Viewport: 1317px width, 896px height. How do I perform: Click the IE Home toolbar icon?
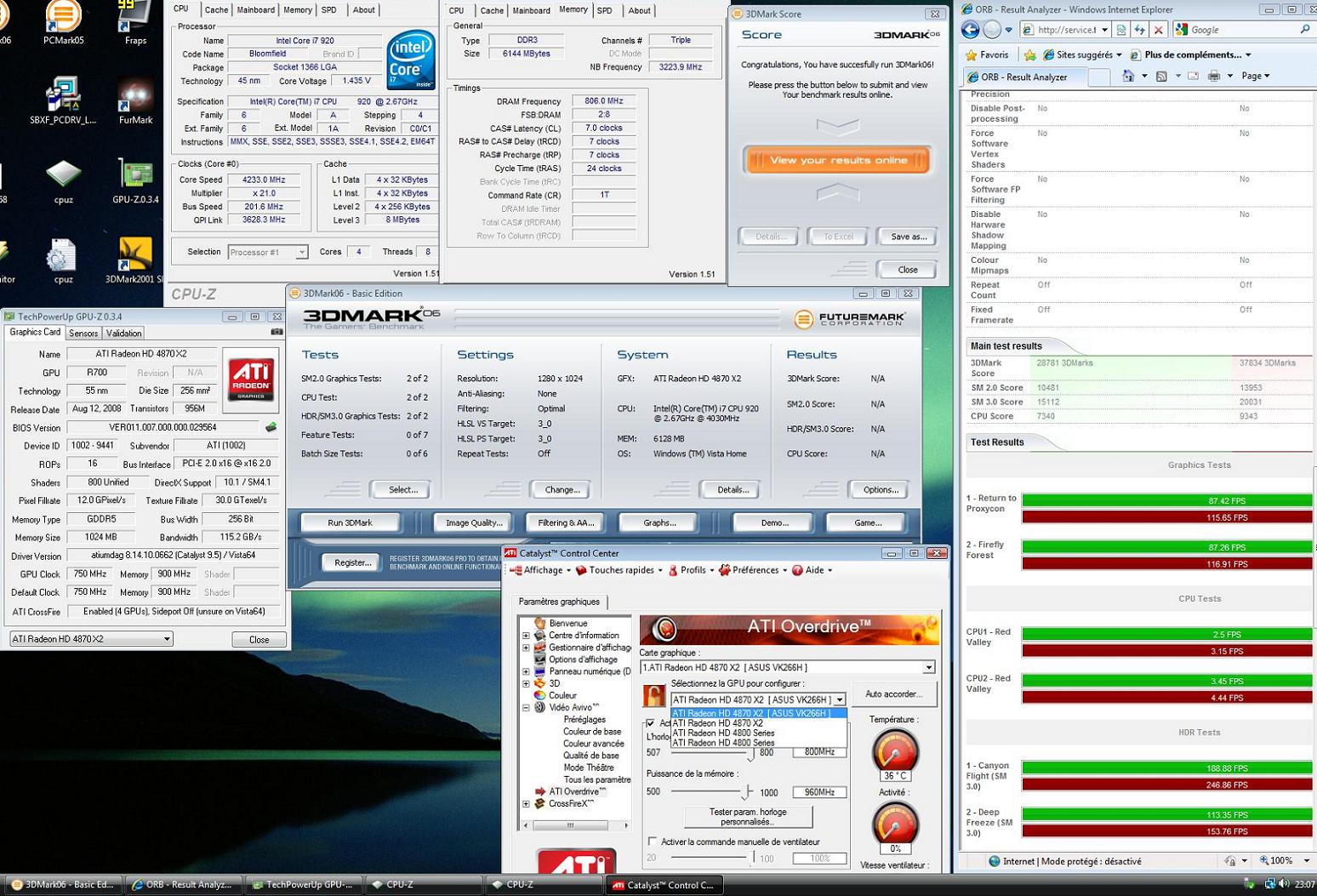(x=1128, y=77)
